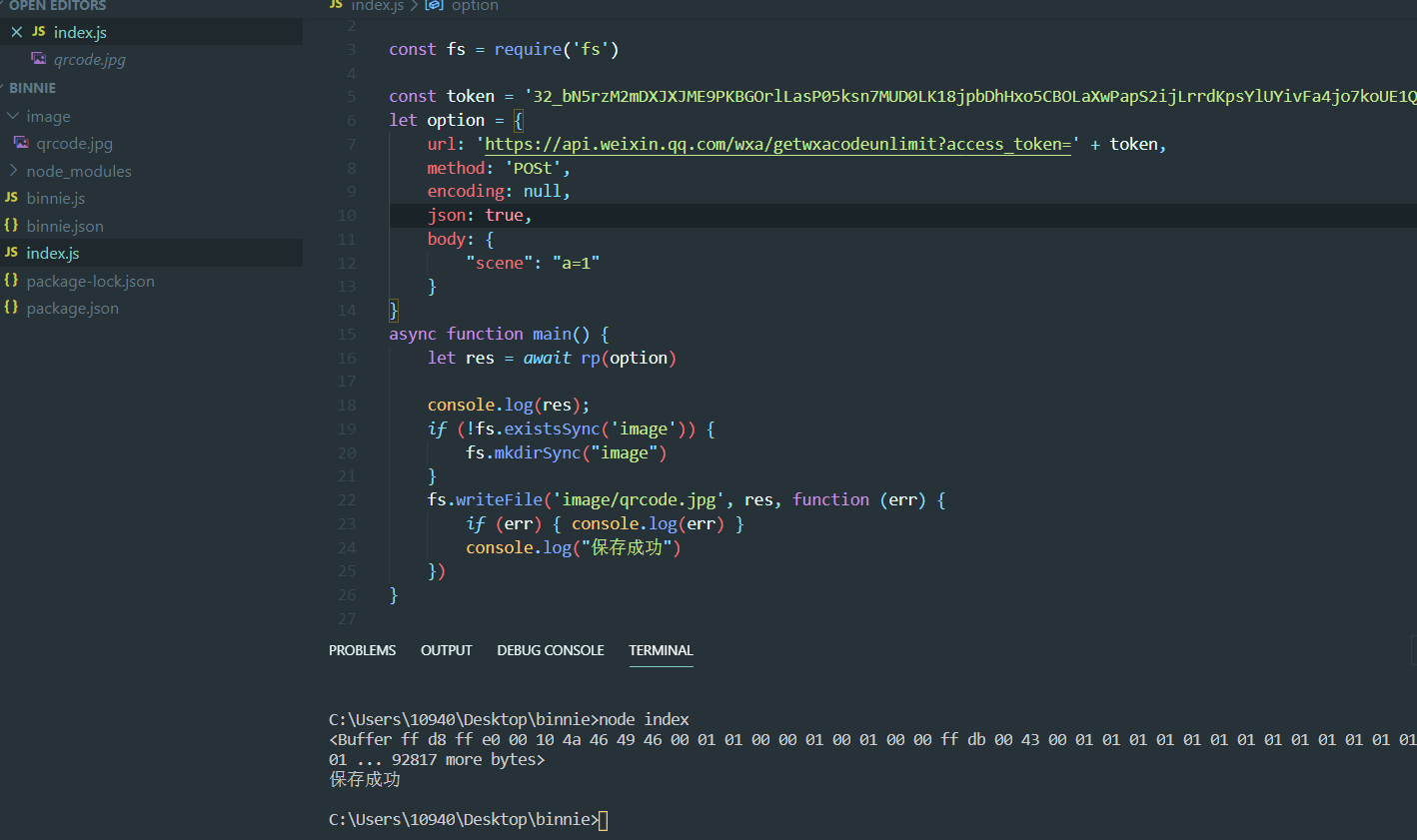Close index.js in the Open Editors list
This screenshot has height=840, width=1417.
17,32
